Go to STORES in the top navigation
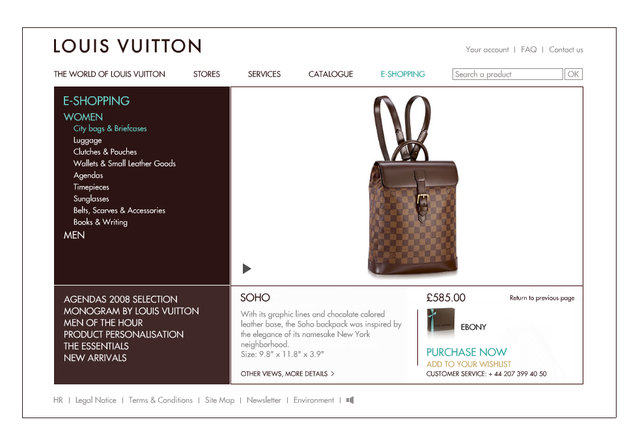640x426 pixels. 207,74
